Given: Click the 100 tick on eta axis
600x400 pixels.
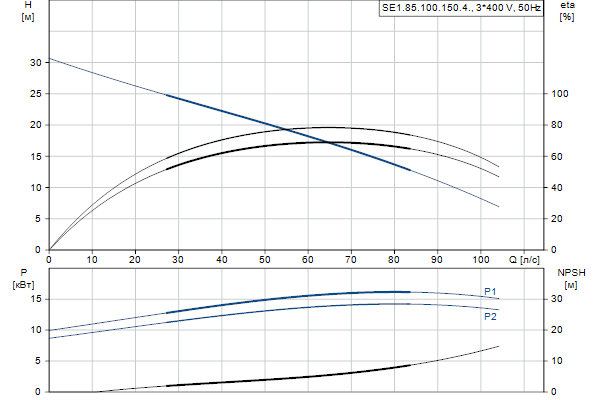Looking at the screenshot, I should [560, 94].
